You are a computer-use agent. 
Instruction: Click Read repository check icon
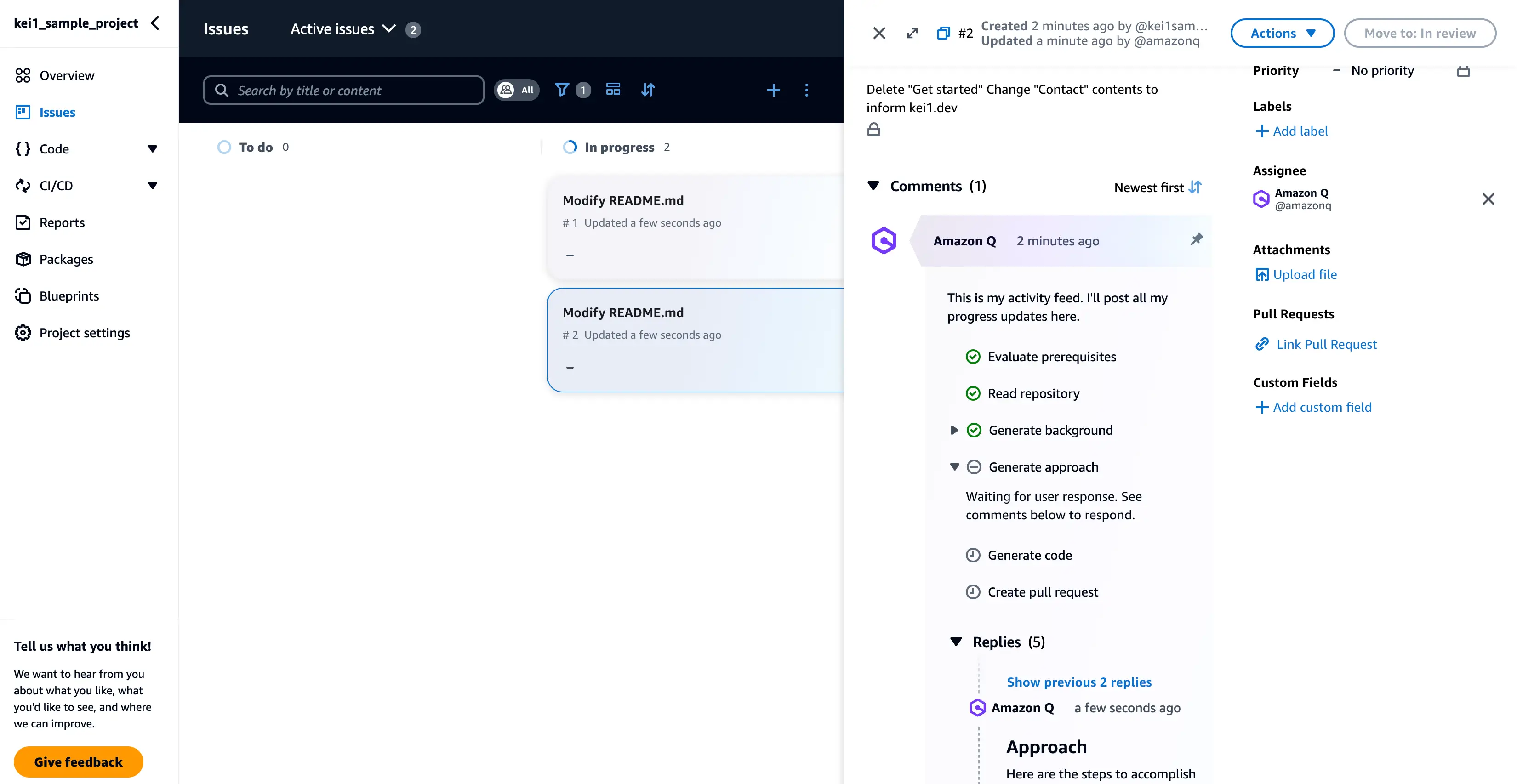[x=973, y=393]
